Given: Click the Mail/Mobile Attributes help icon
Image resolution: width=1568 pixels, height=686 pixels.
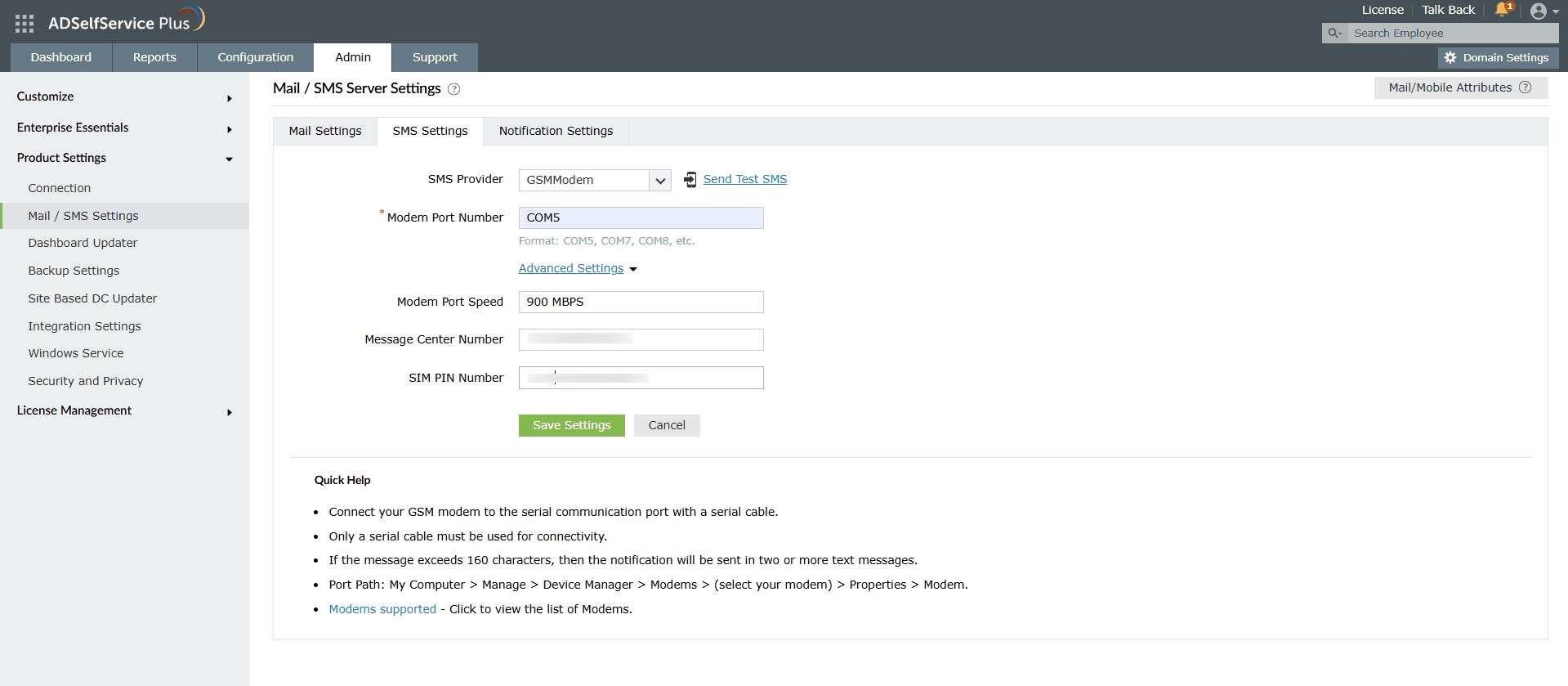Looking at the screenshot, I should coord(1525,87).
